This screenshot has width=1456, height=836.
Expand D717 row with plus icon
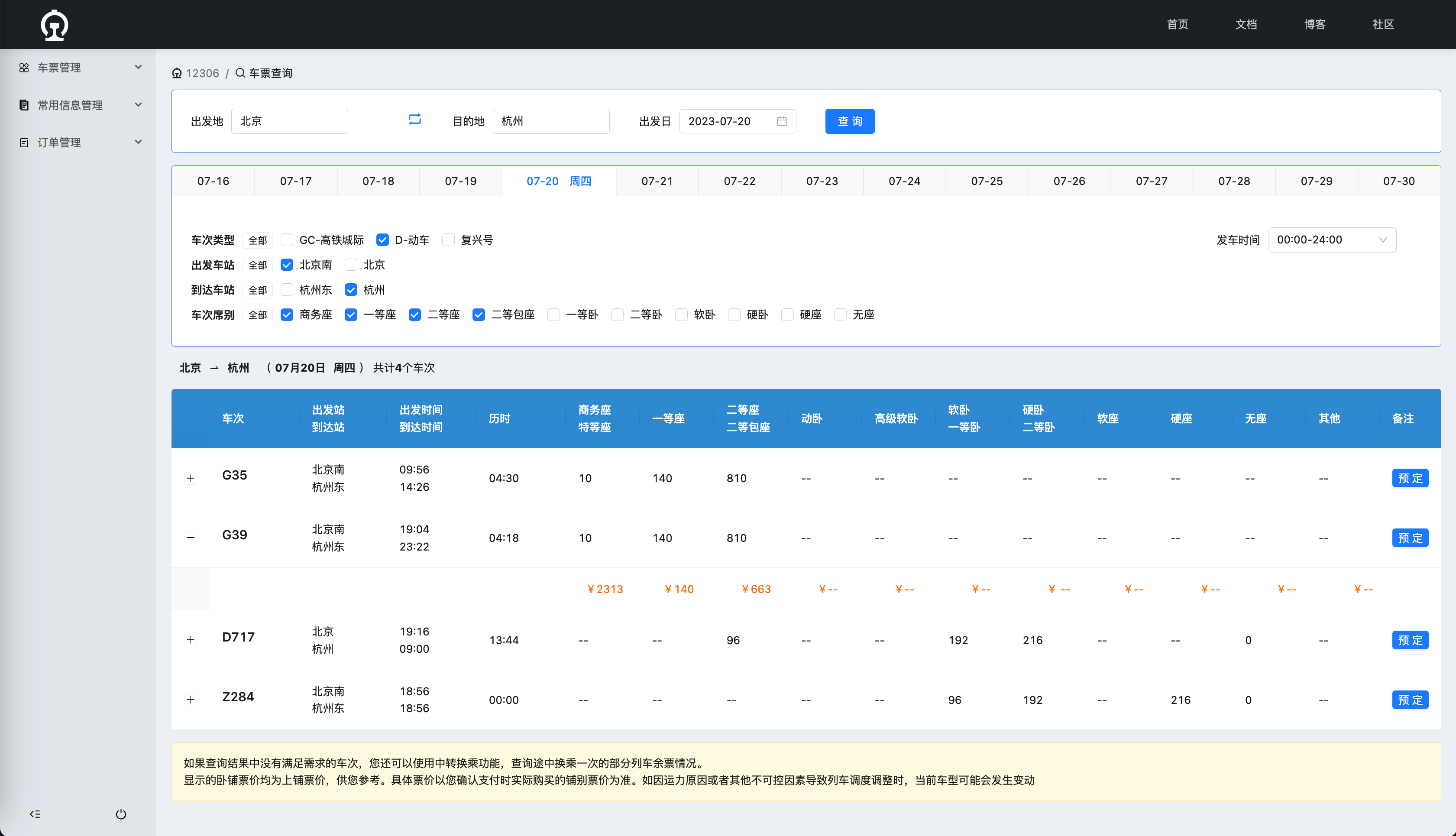[x=191, y=640]
